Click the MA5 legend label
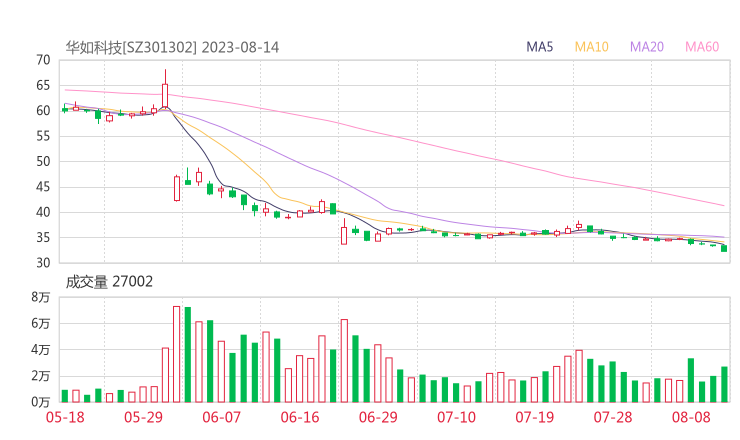Image resolution: width=740 pixels, height=440 pixels. click(x=539, y=47)
